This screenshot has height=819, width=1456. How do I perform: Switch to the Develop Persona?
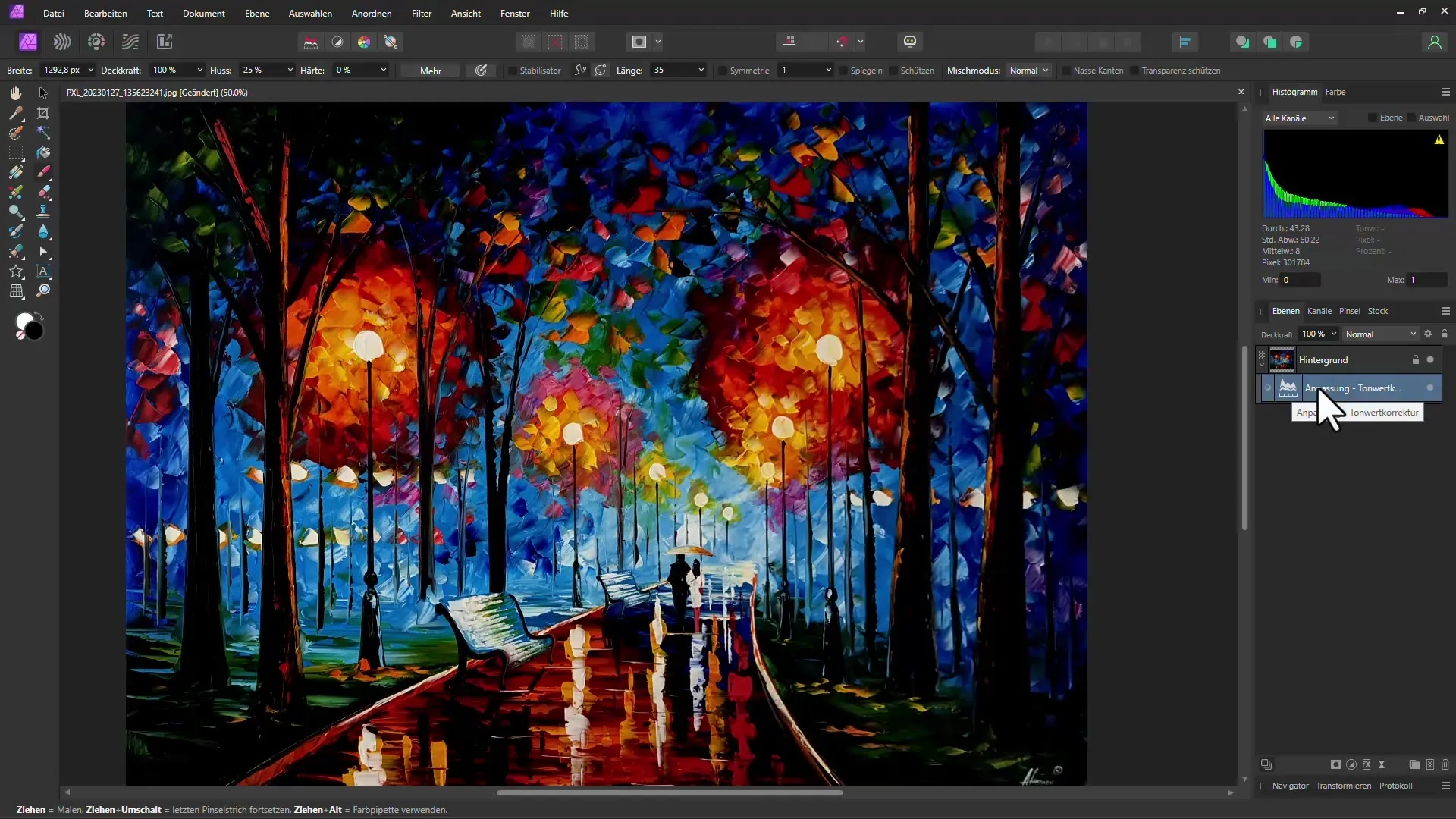click(96, 42)
